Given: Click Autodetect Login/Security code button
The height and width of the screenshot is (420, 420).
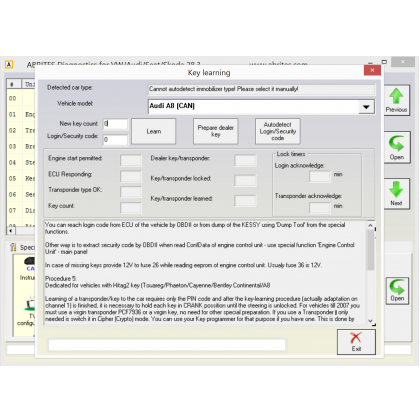Looking at the screenshot, I should click(x=278, y=131).
